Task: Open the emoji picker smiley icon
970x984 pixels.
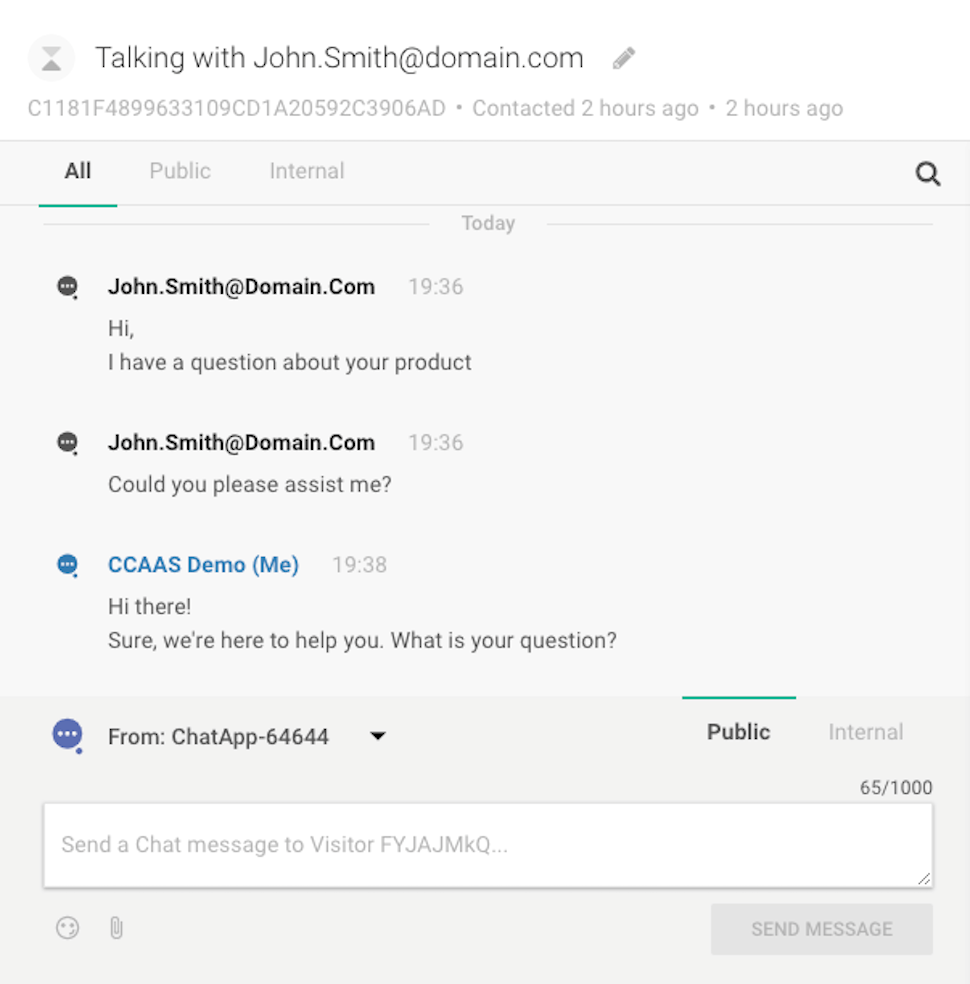Action: point(67,929)
